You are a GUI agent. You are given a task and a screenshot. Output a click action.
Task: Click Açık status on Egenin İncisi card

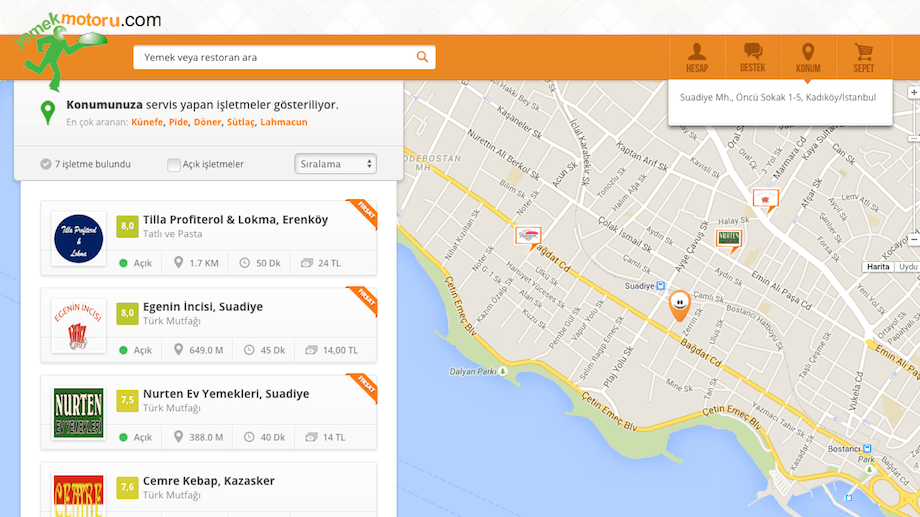[136, 350]
